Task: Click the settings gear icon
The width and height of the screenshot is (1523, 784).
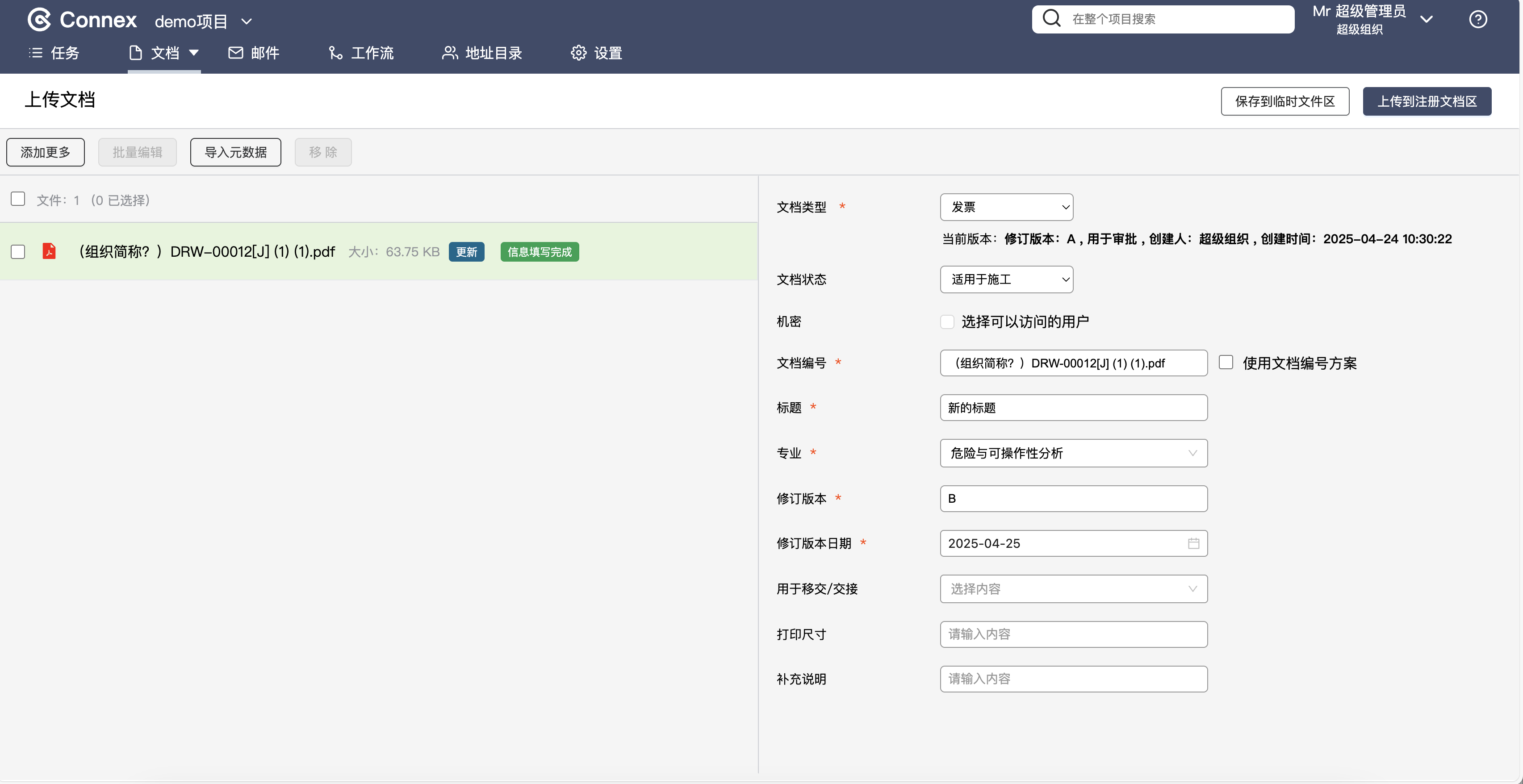Action: tap(578, 53)
